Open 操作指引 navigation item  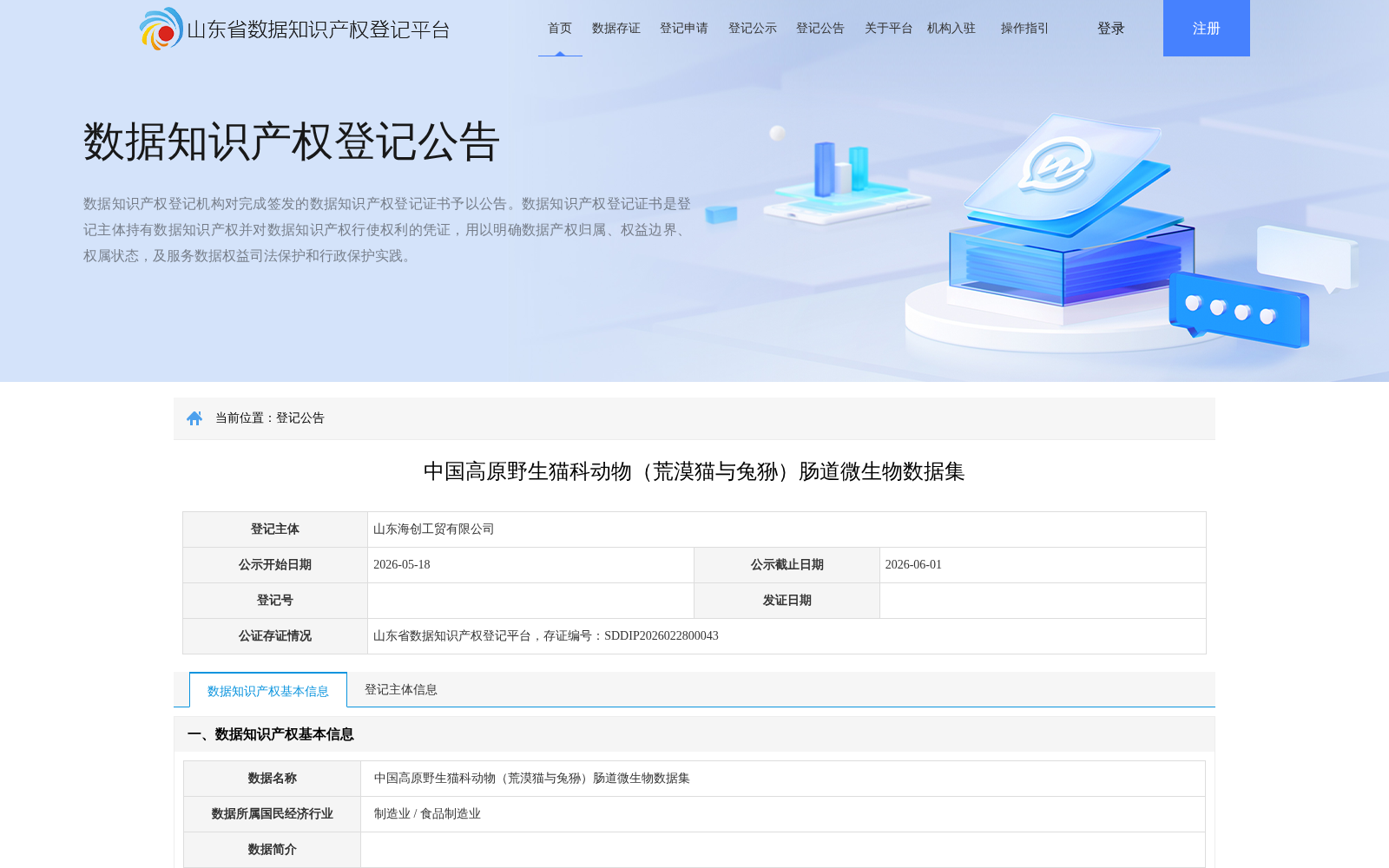1024,29
